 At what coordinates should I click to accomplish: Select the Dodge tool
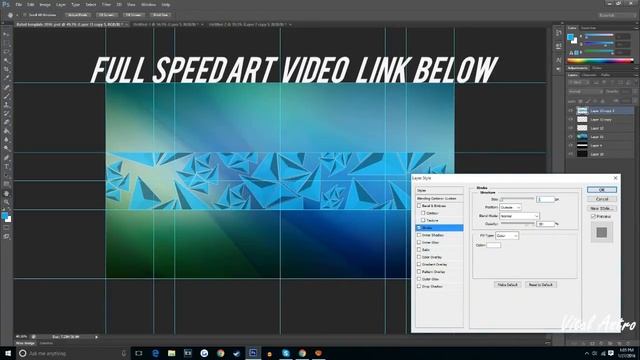(x=6, y=149)
